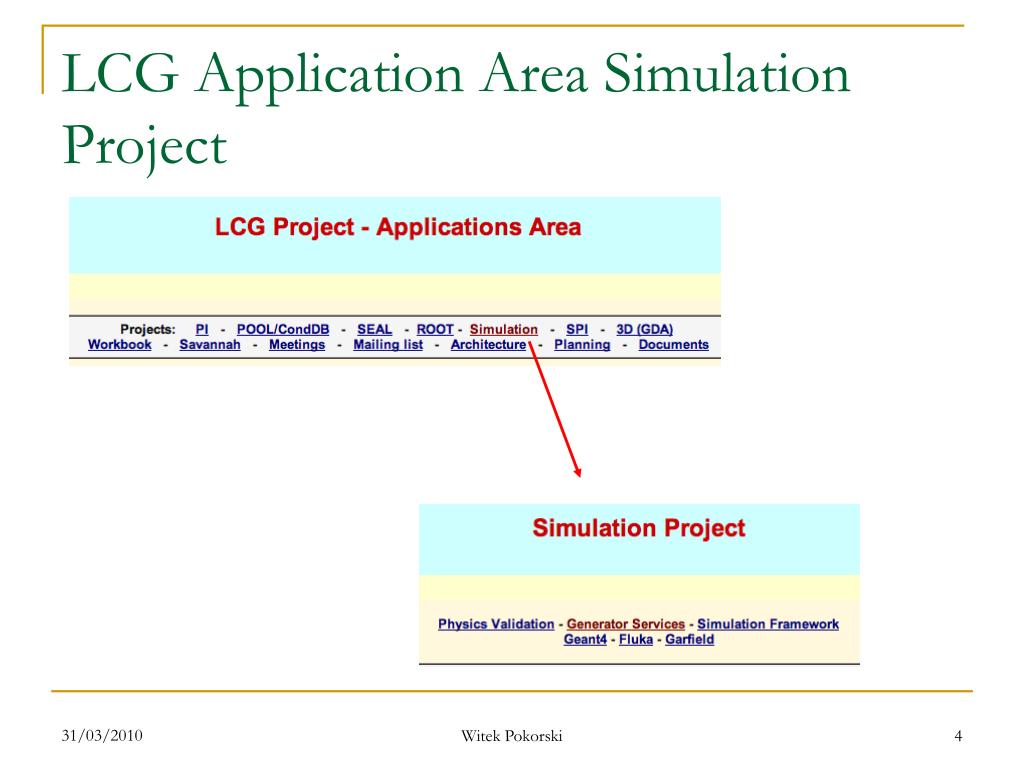Open the Mailing list link
This screenshot has width=1024, height=768.
click(388, 345)
